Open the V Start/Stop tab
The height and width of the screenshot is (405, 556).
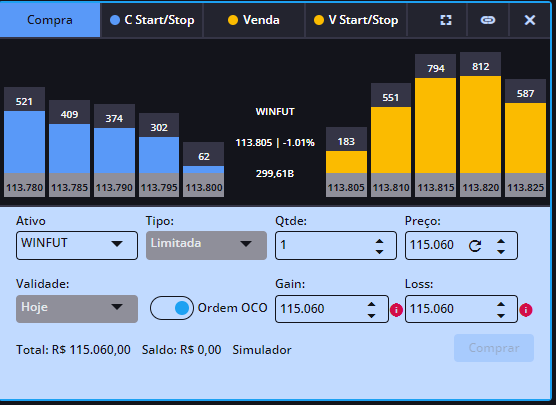(x=356, y=20)
